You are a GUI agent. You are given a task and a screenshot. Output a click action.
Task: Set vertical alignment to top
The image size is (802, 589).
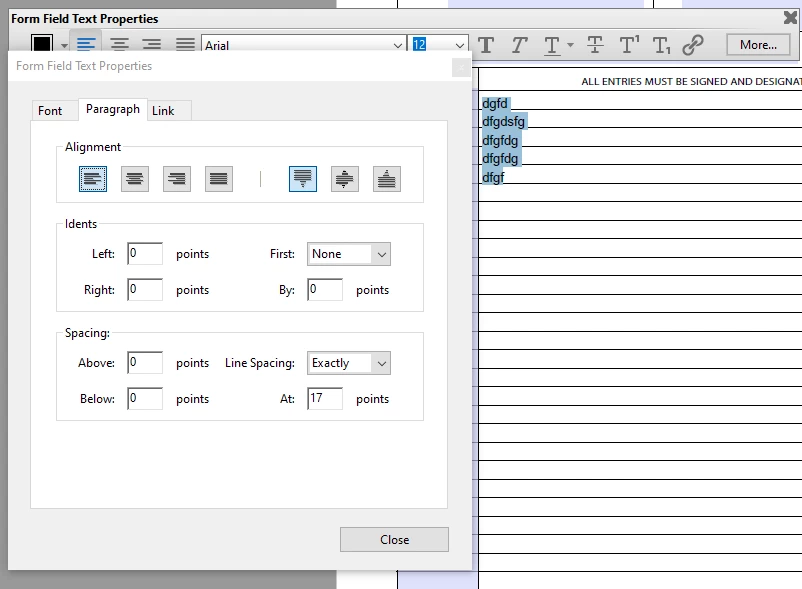[x=303, y=179]
